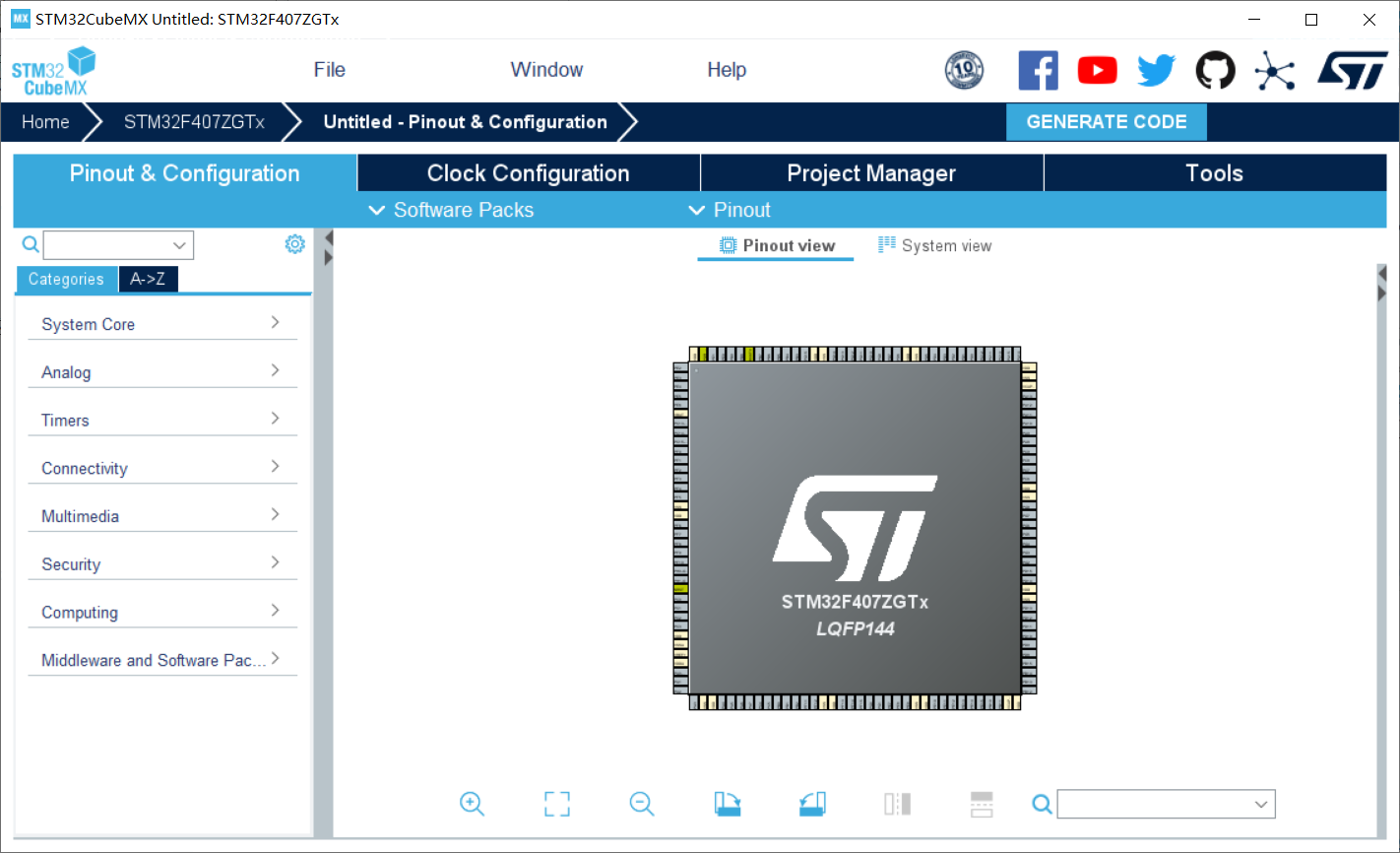Switch to Tools tab
Screen dimensions: 1400x853
tap(1215, 173)
